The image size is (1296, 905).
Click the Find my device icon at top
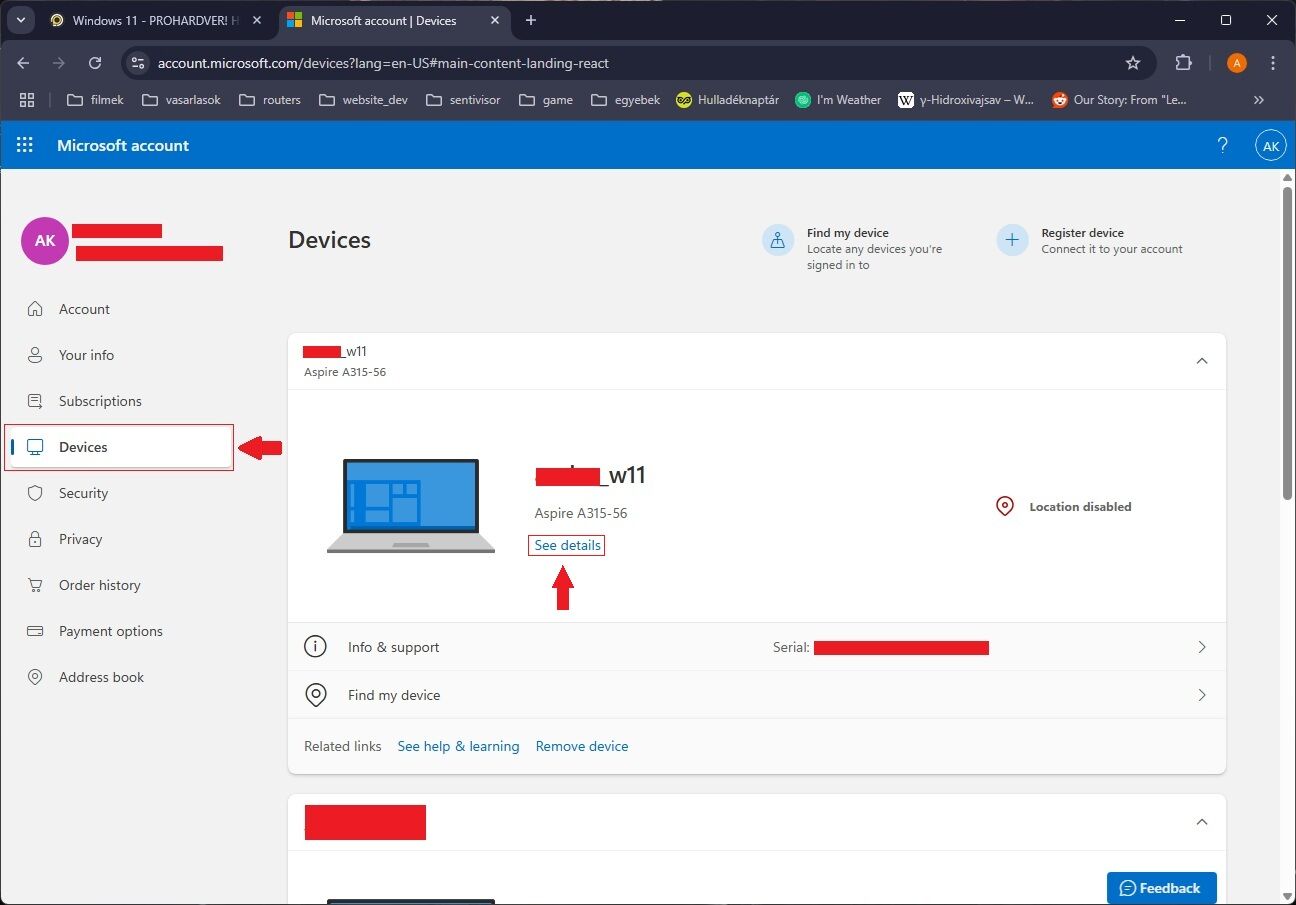(x=778, y=240)
